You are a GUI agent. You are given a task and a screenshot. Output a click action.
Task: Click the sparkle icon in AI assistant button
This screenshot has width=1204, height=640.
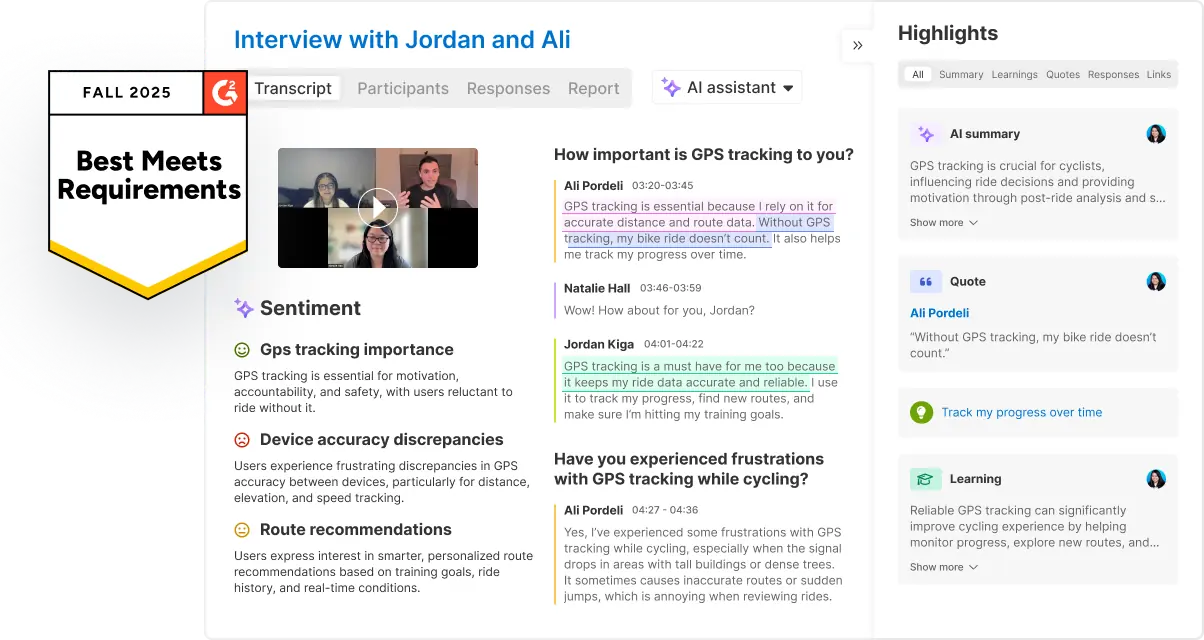click(671, 88)
